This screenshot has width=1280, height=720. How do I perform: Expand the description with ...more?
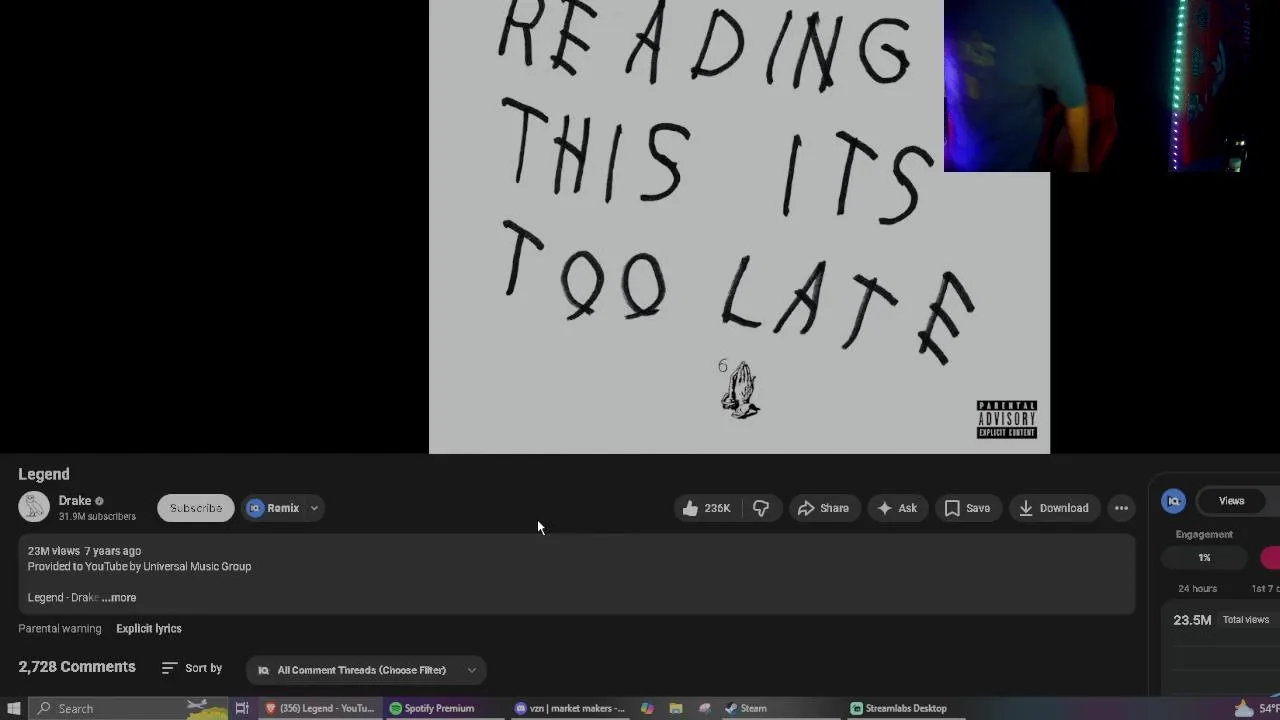coord(119,597)
